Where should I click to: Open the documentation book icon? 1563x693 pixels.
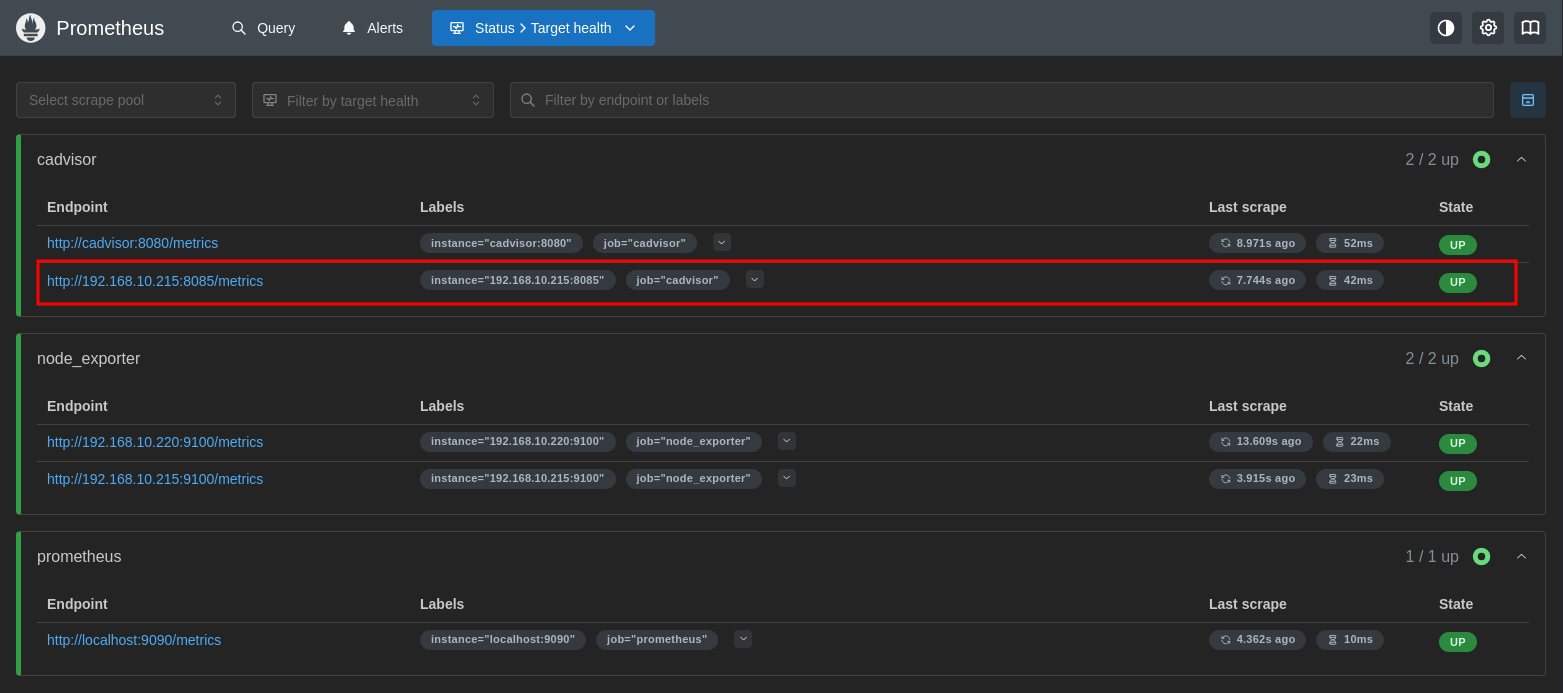(x=1530, y=28)
